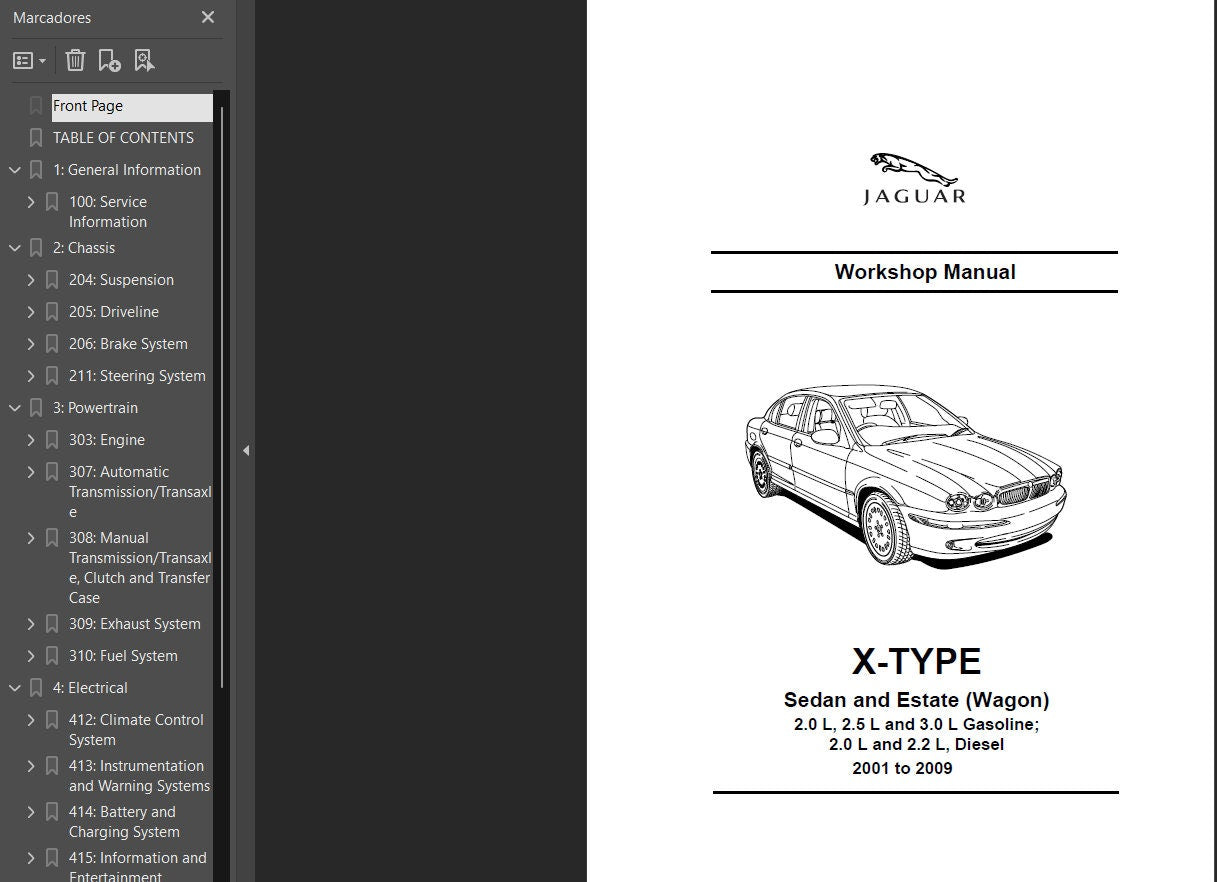
Task: Open the TABLE OF CONTENTS bookmark
Action: coord(123,138)
